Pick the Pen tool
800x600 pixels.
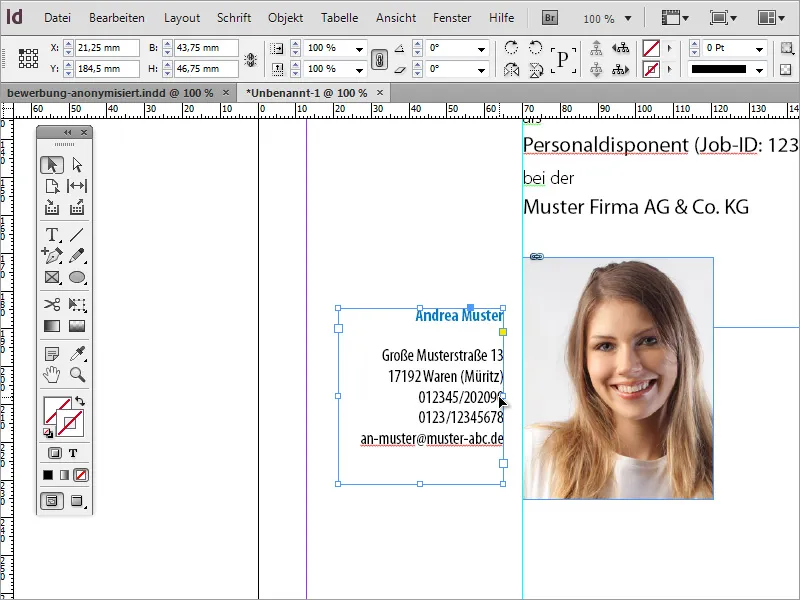[x=52, y=256]
